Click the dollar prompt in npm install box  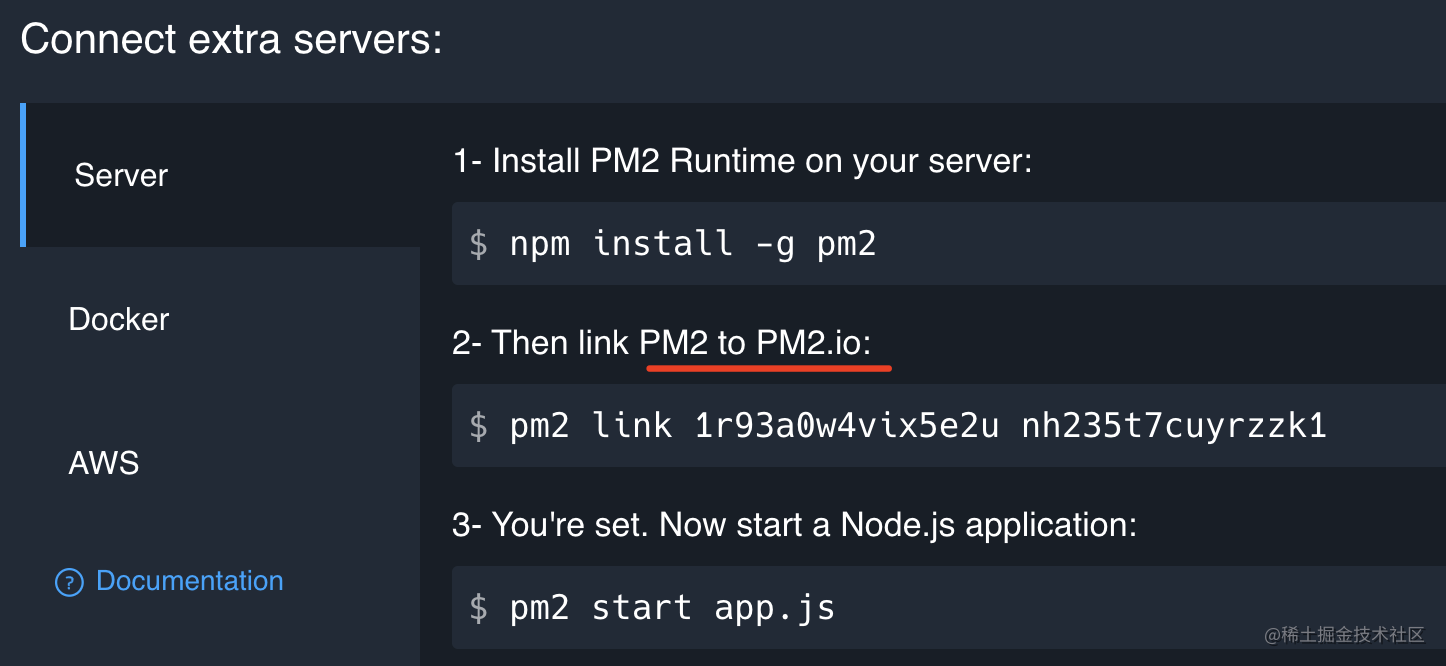tap(477, 243)
